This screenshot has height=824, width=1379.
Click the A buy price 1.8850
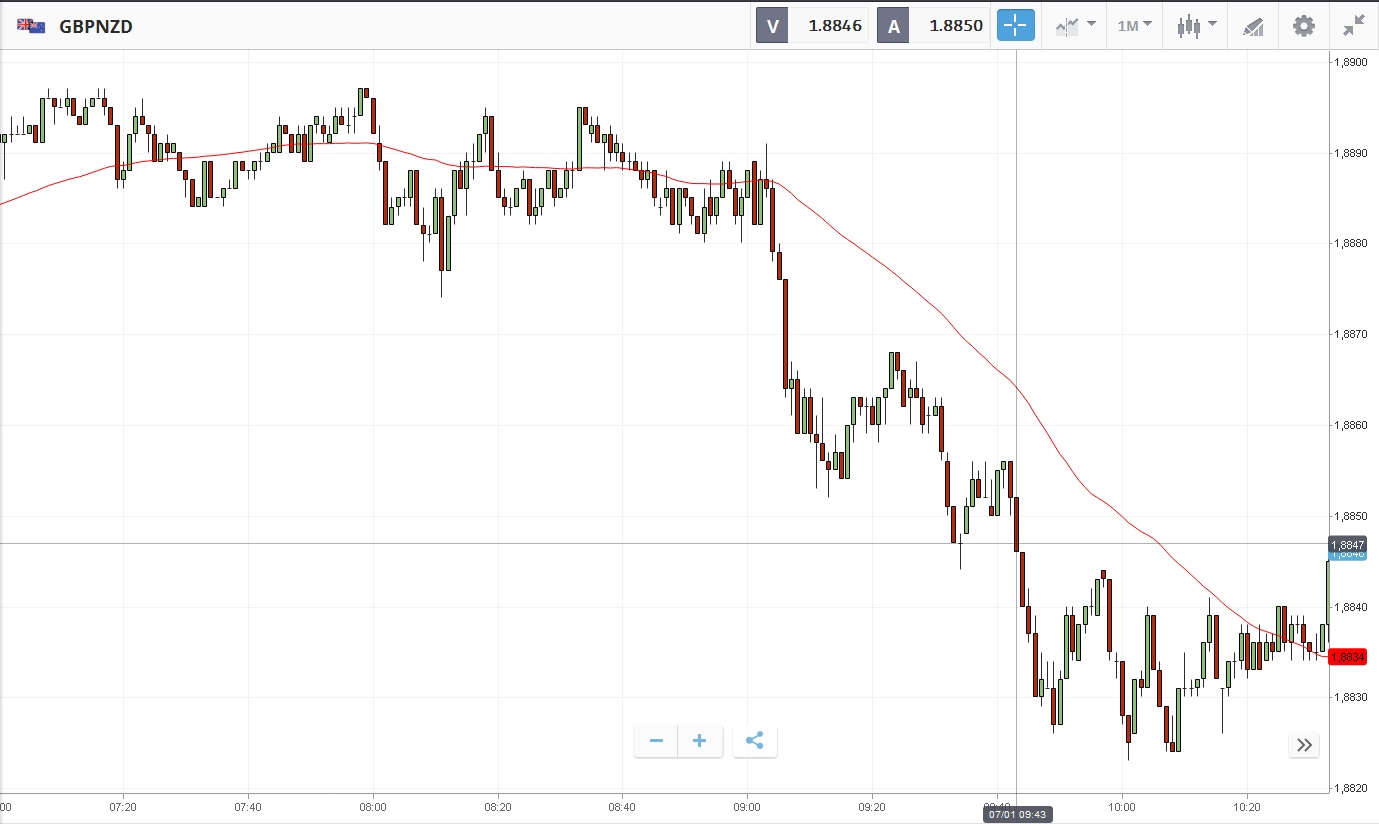(x=954, y=26)
